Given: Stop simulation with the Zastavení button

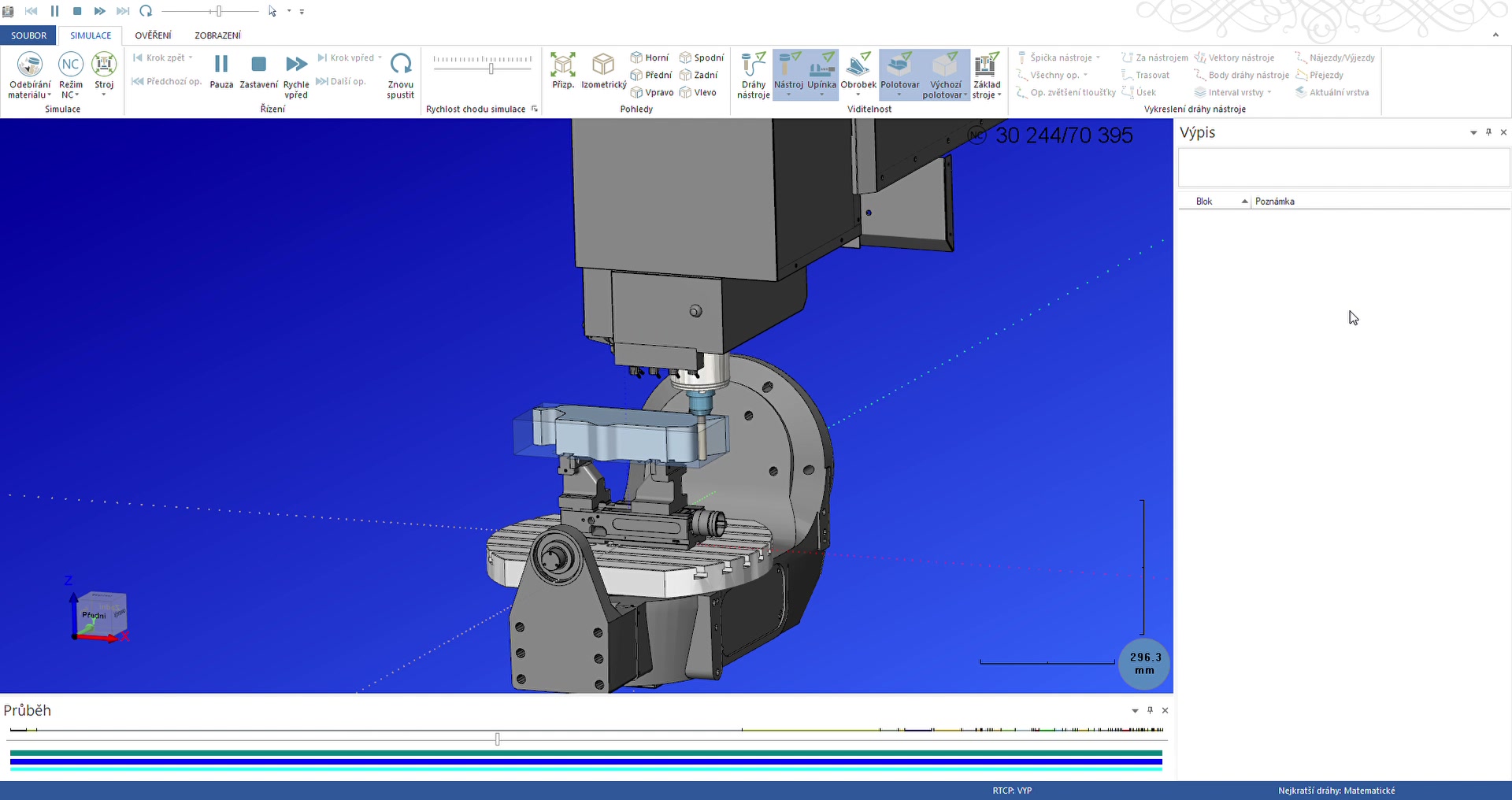Looking at the screenshot, I should coord(258,71).
